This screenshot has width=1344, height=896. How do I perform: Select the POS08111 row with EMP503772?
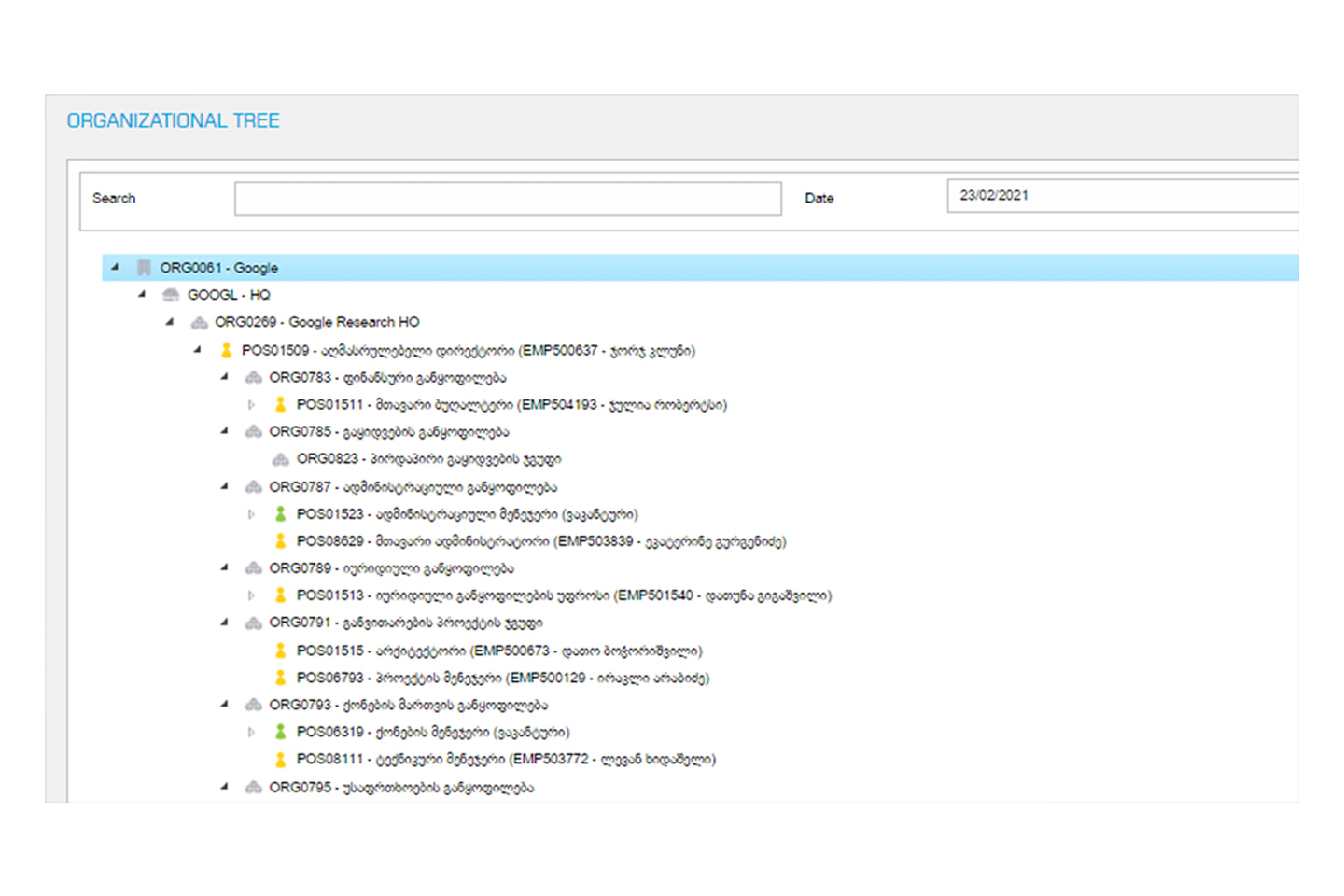506,759
